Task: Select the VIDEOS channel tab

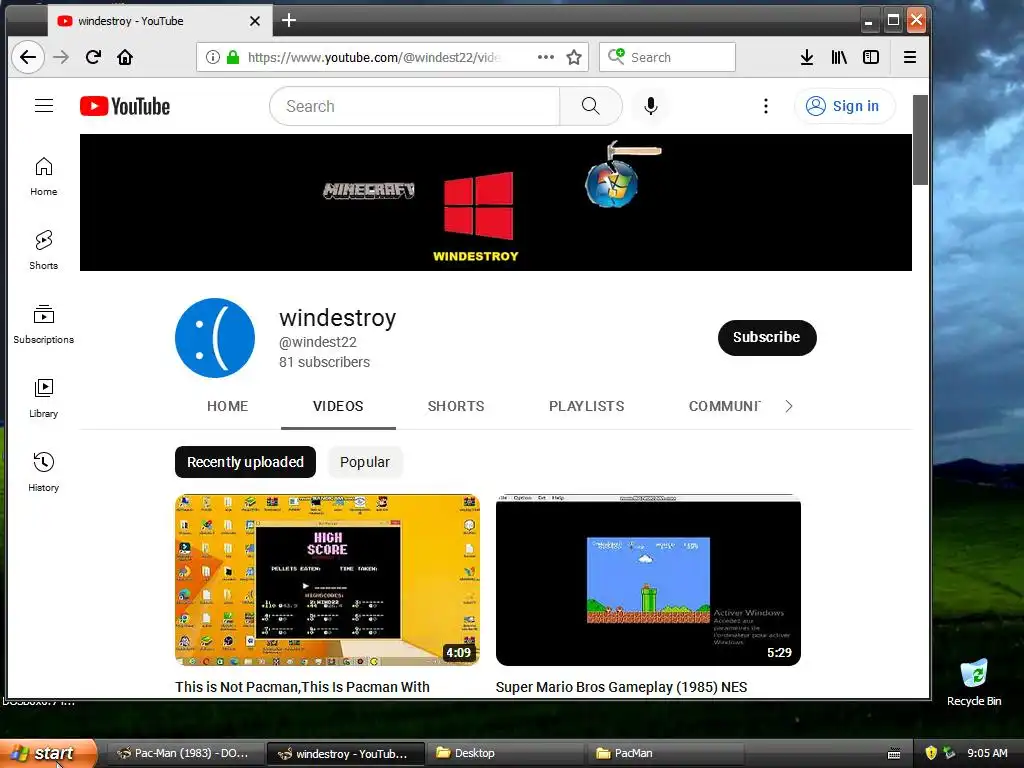Action: click(338, 406)
